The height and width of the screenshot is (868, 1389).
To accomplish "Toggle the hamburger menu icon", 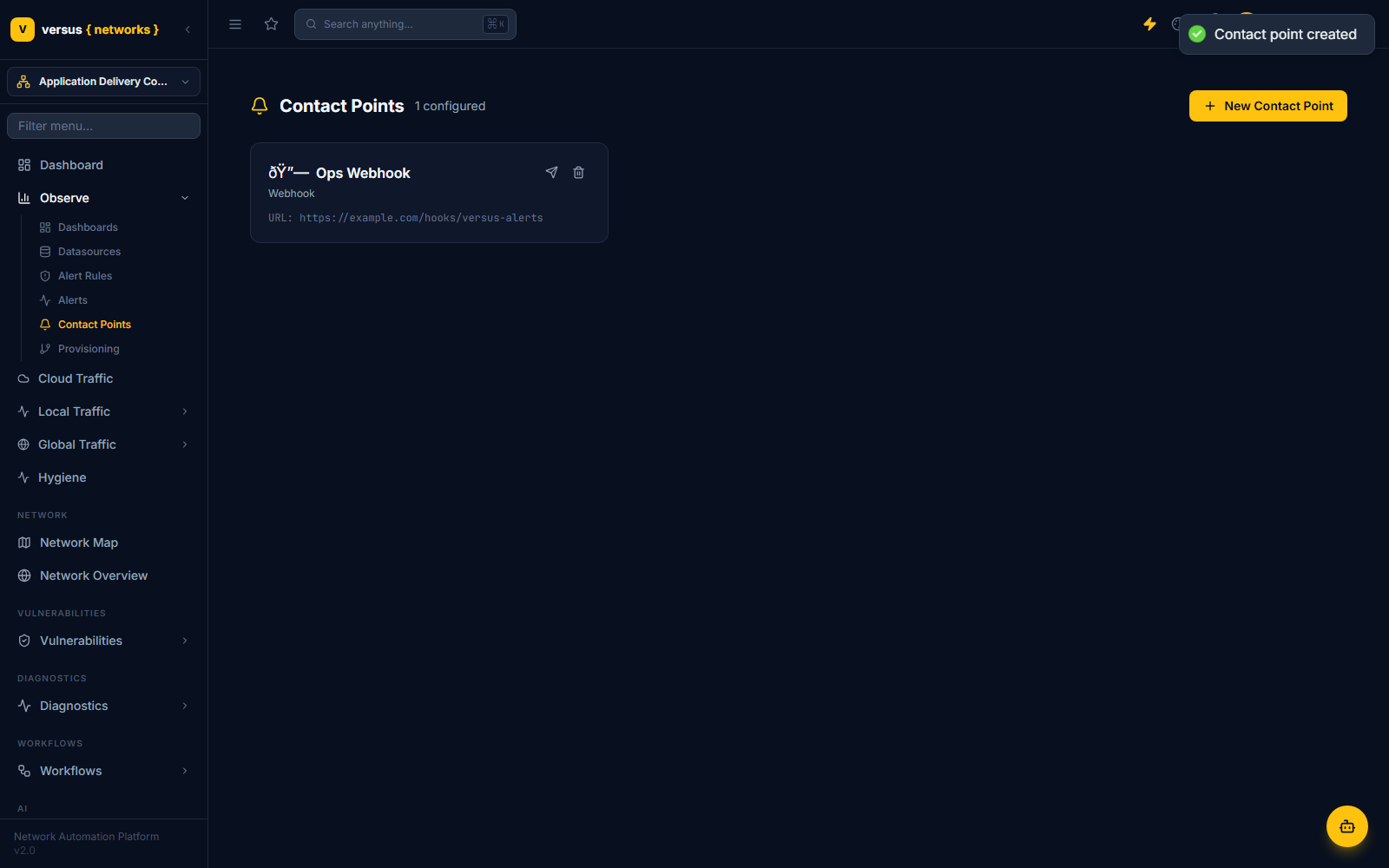I will click(235, 24).
